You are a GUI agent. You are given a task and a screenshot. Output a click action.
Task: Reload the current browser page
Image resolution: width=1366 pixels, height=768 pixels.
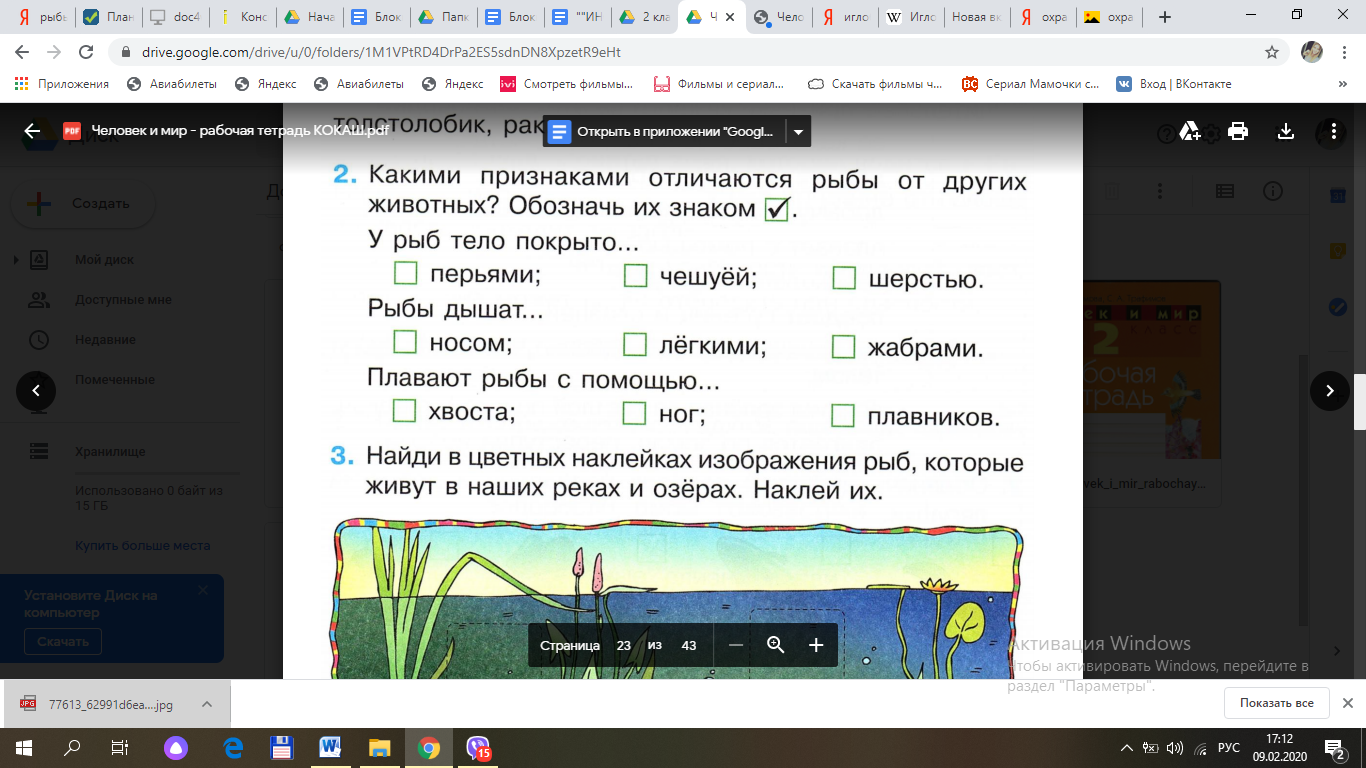(x=88, y=52)
